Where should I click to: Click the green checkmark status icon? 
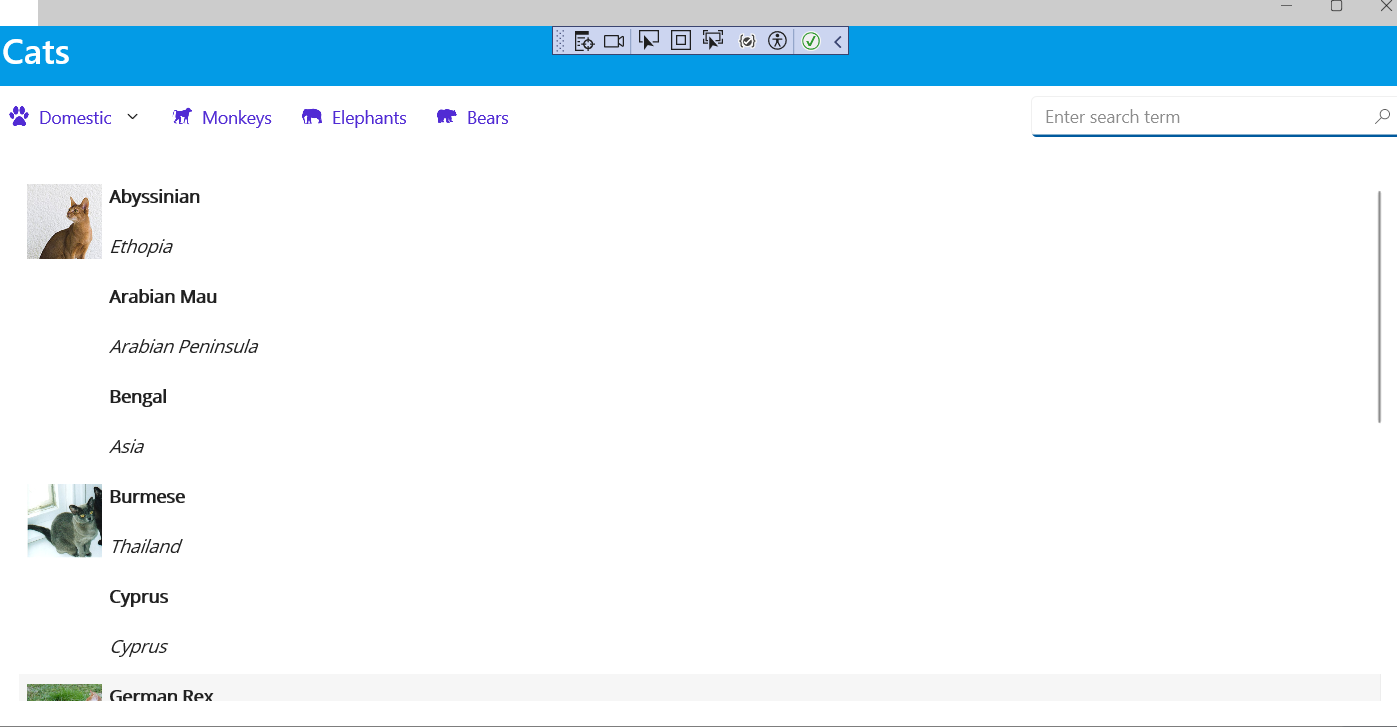[x=810, y=40]
